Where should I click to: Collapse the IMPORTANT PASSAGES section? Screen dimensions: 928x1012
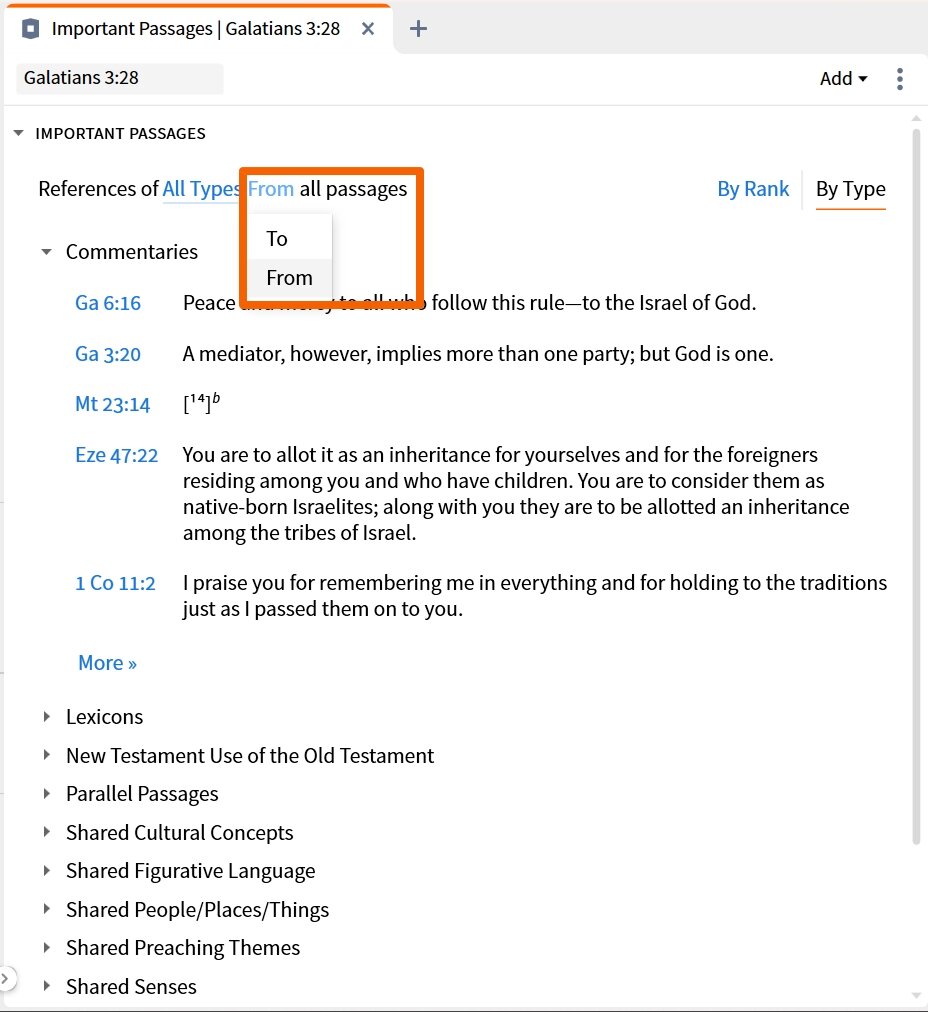[x=17, y=133]
